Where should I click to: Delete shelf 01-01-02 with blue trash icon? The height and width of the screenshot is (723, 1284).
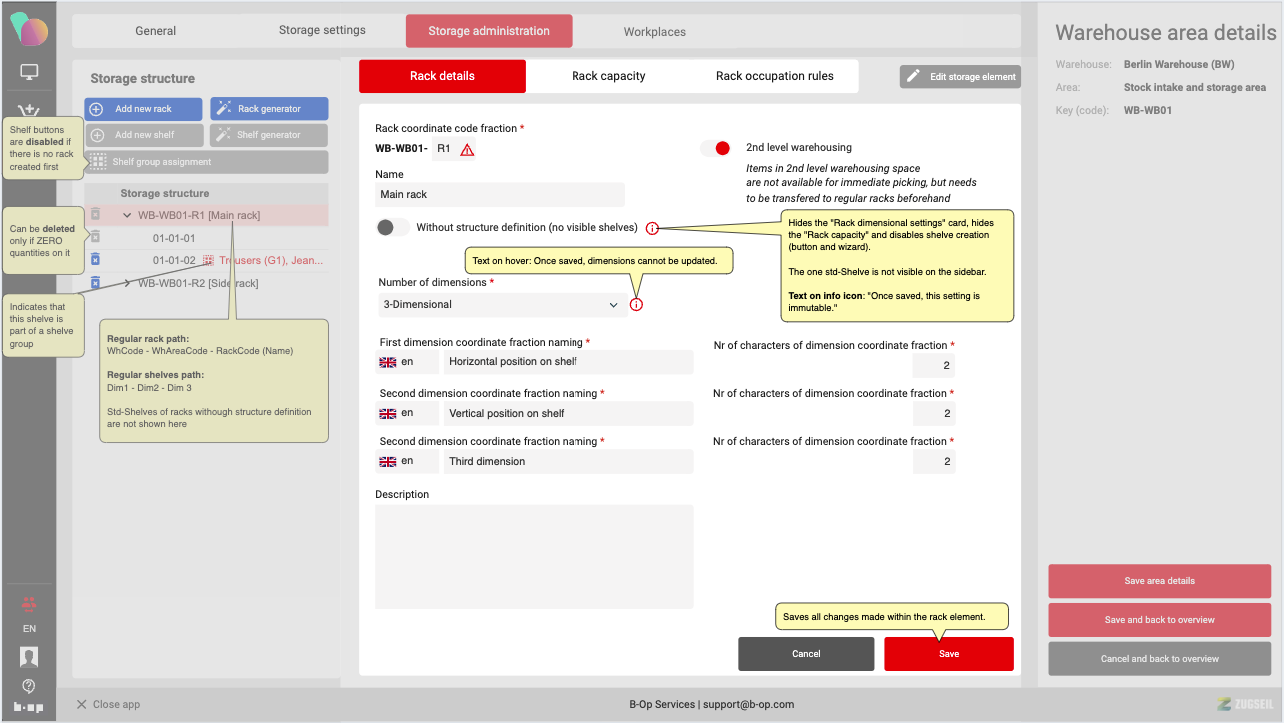coord(95,260)
